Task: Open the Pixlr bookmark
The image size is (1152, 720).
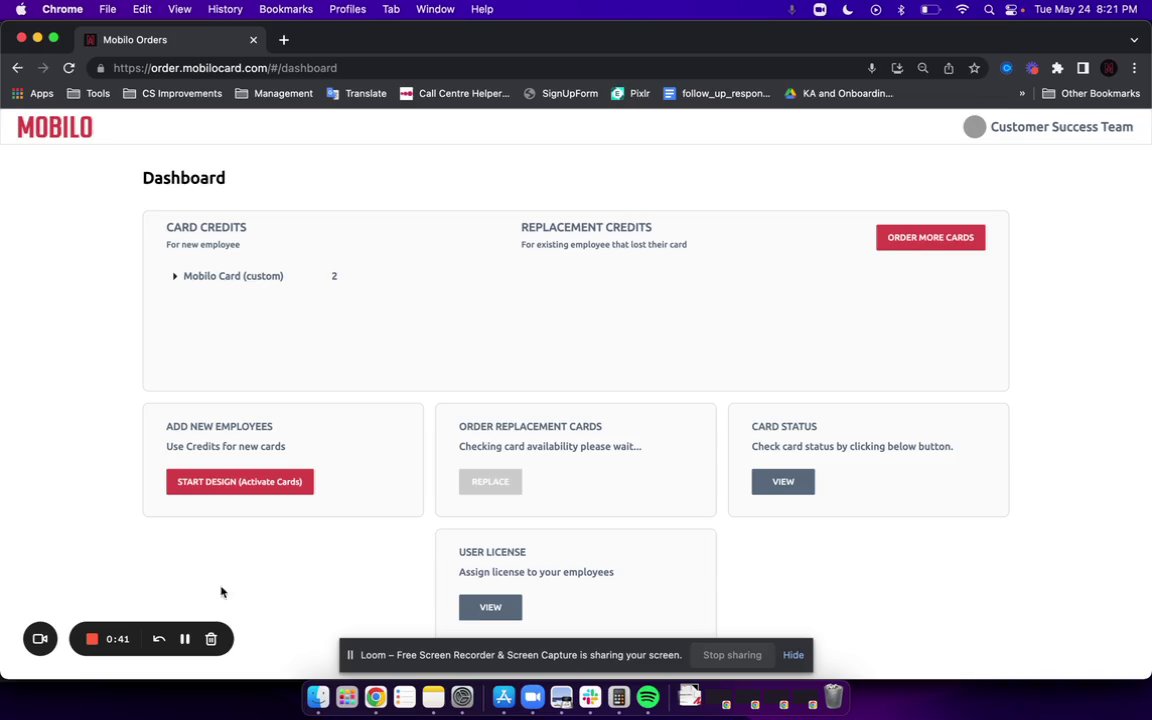Action: click(630, 93)
